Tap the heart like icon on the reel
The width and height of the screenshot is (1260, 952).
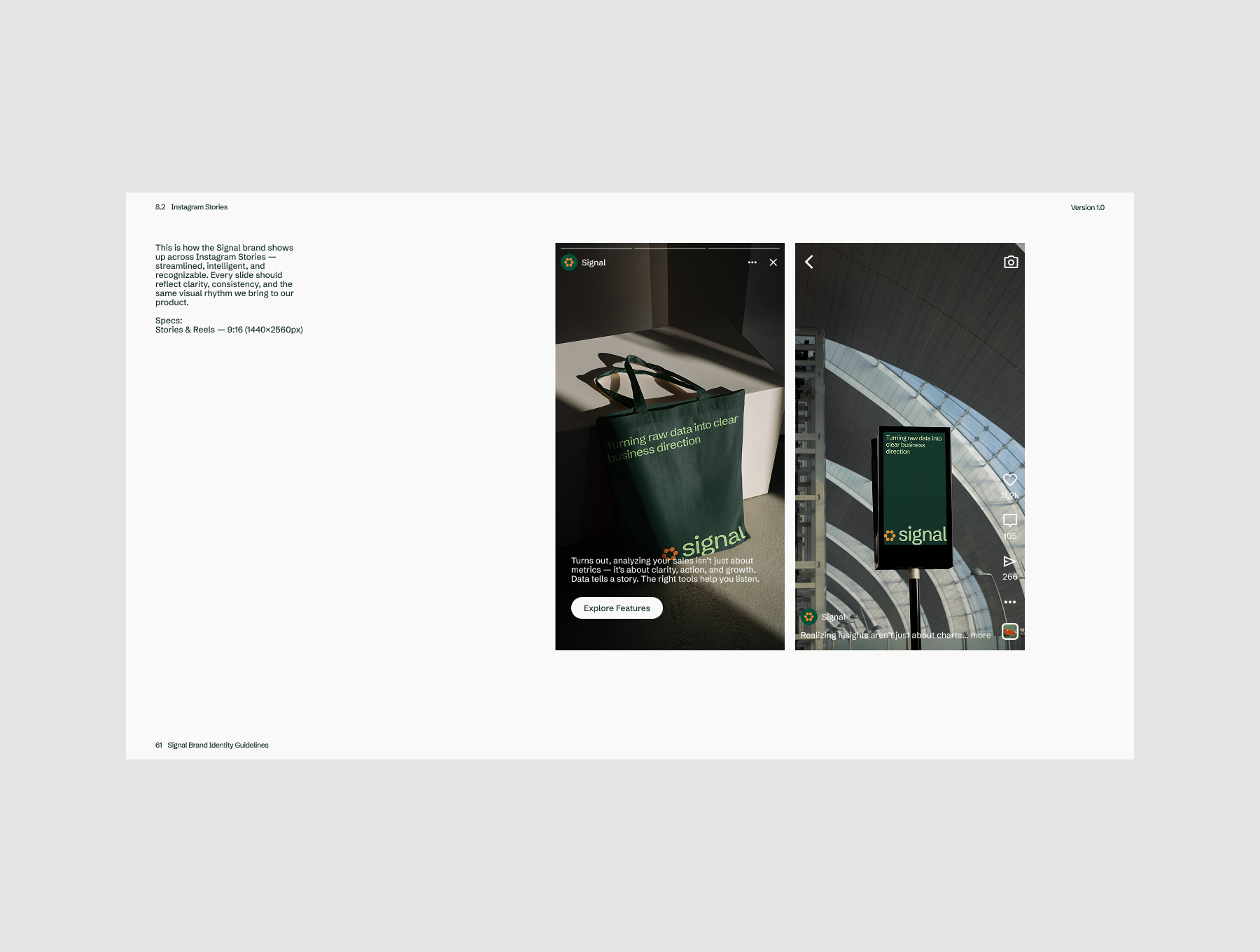click(1009, 479)
